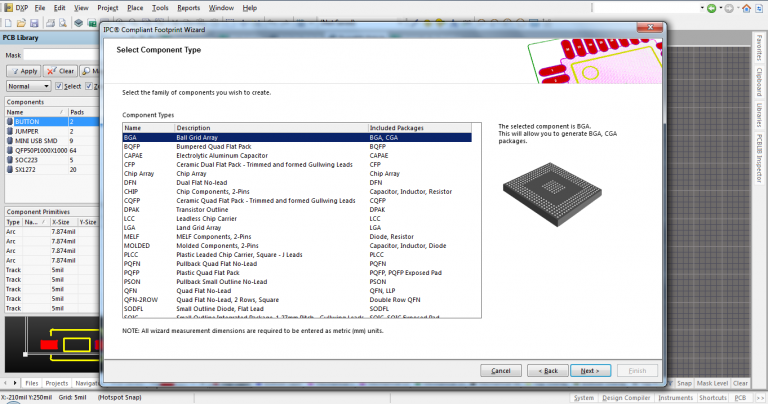Click the Save disk toolbar icon
This screenshot has height=404, width=768.
click(x=34, y=23)
